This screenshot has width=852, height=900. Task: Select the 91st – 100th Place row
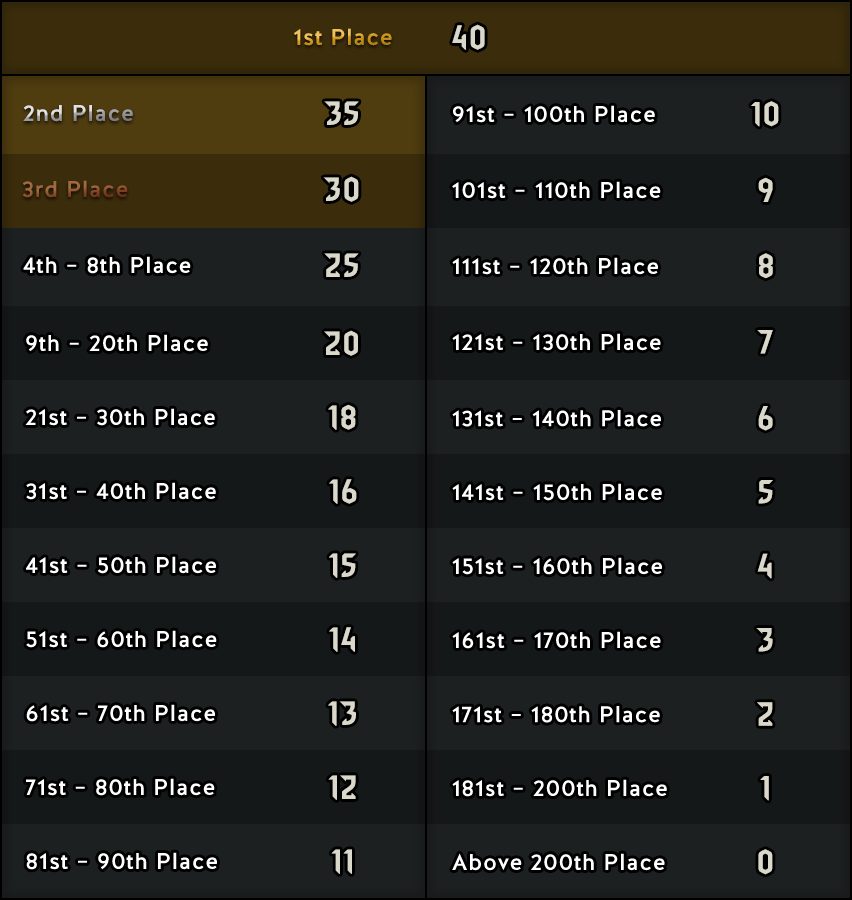(638, 115)
